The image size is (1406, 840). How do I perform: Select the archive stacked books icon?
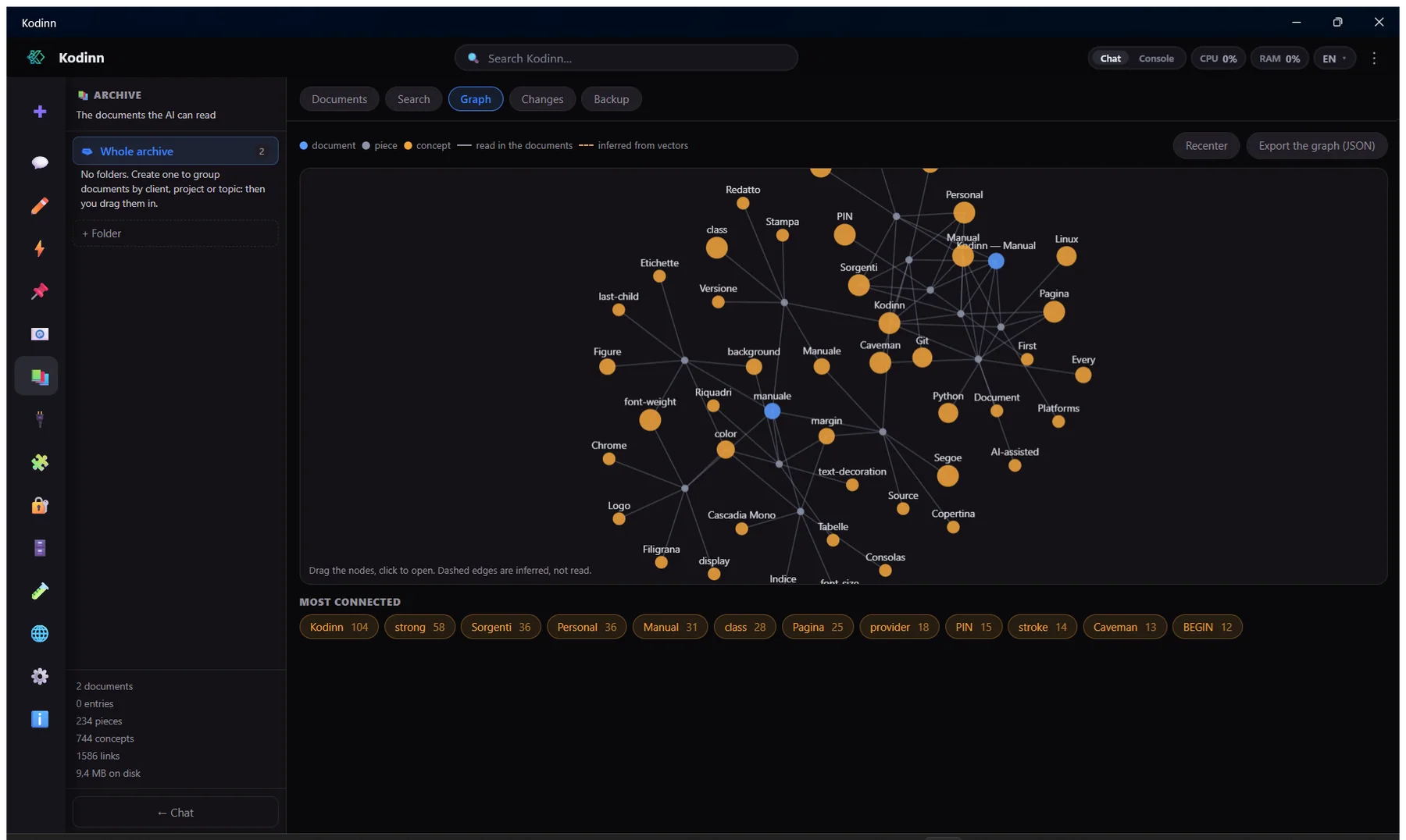(40, 377)
